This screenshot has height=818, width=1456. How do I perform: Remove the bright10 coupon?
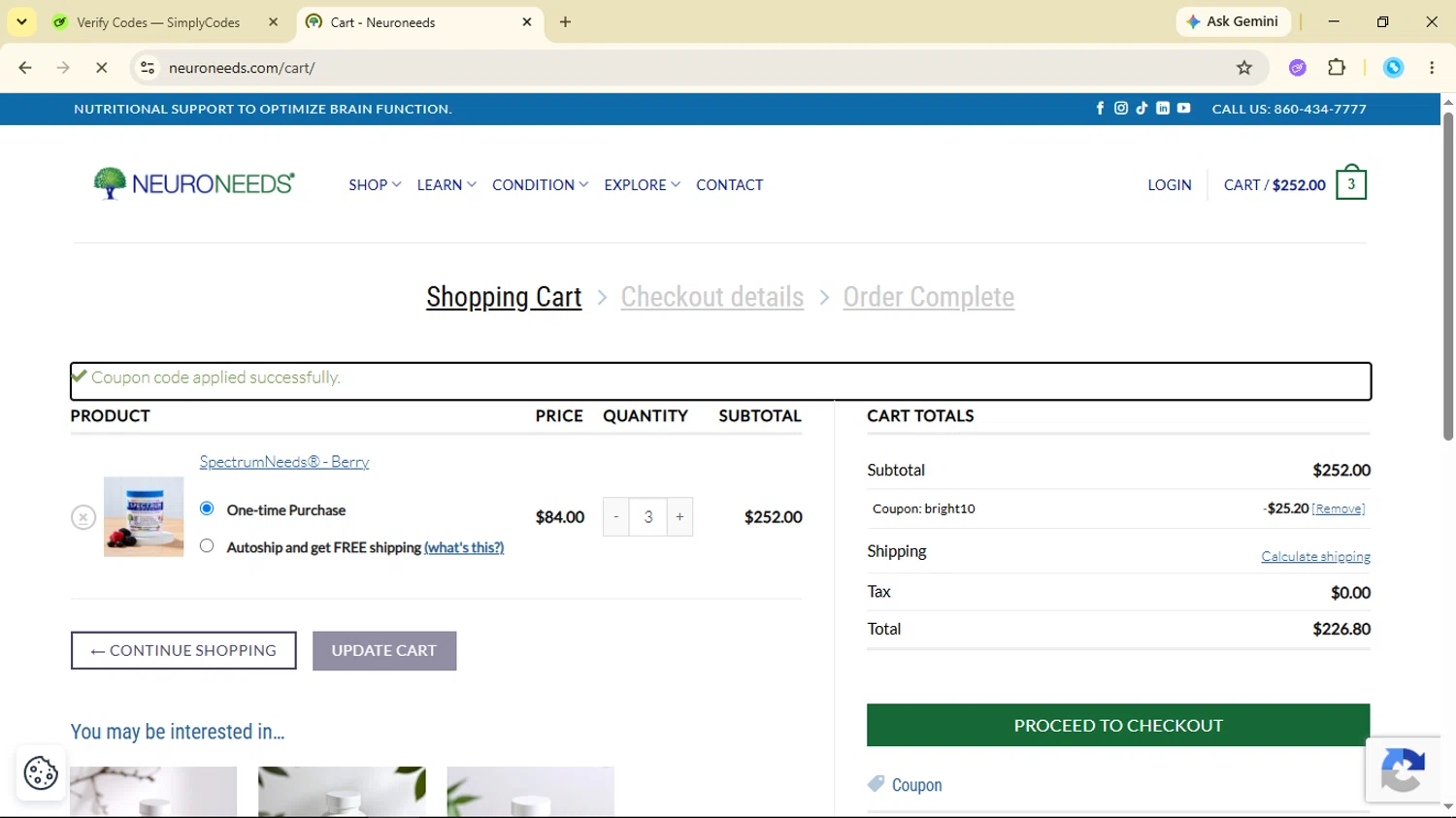tap(1339, 508)
